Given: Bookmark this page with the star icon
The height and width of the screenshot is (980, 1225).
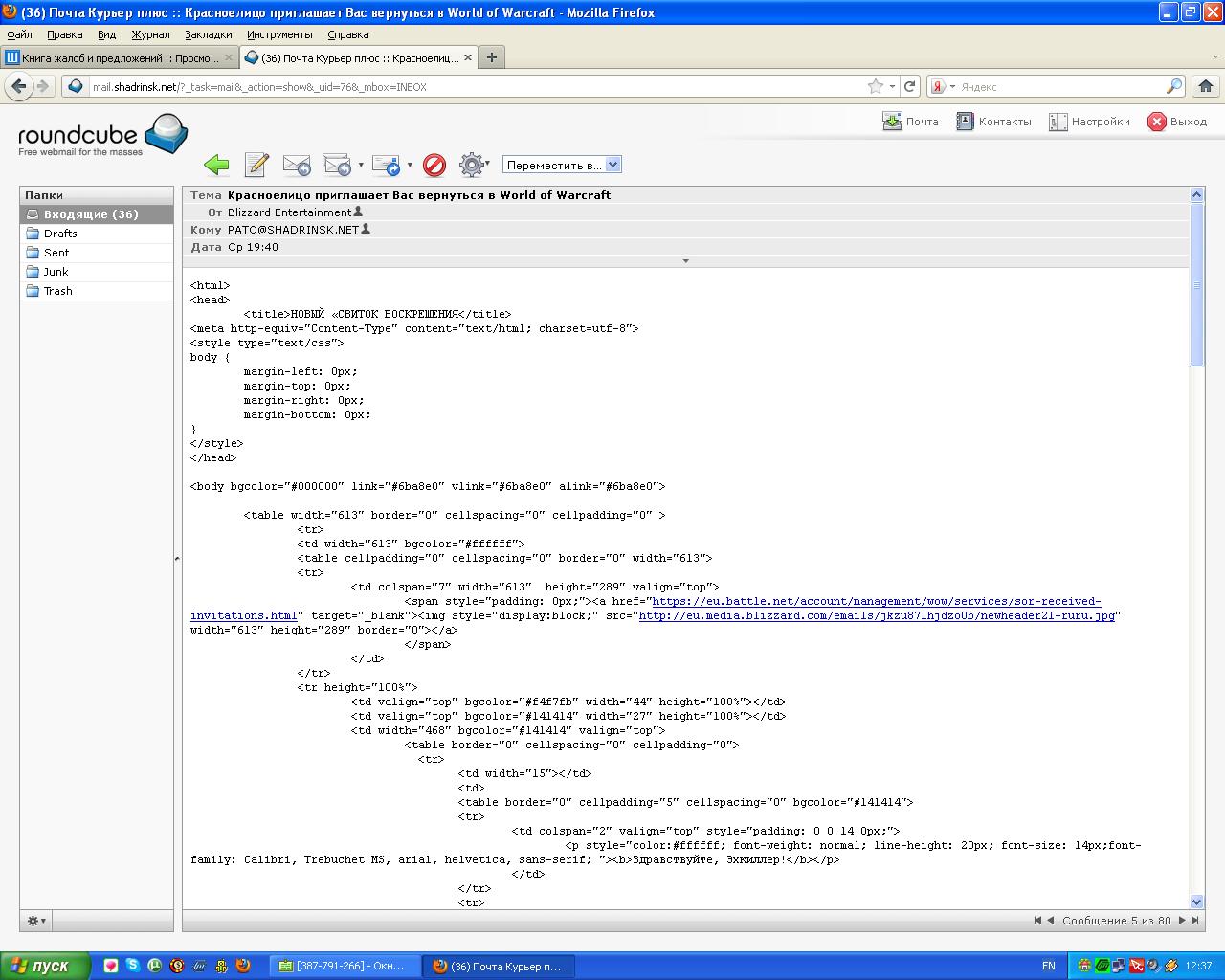Looking at the screenshot, I should (x=875, y=86).
